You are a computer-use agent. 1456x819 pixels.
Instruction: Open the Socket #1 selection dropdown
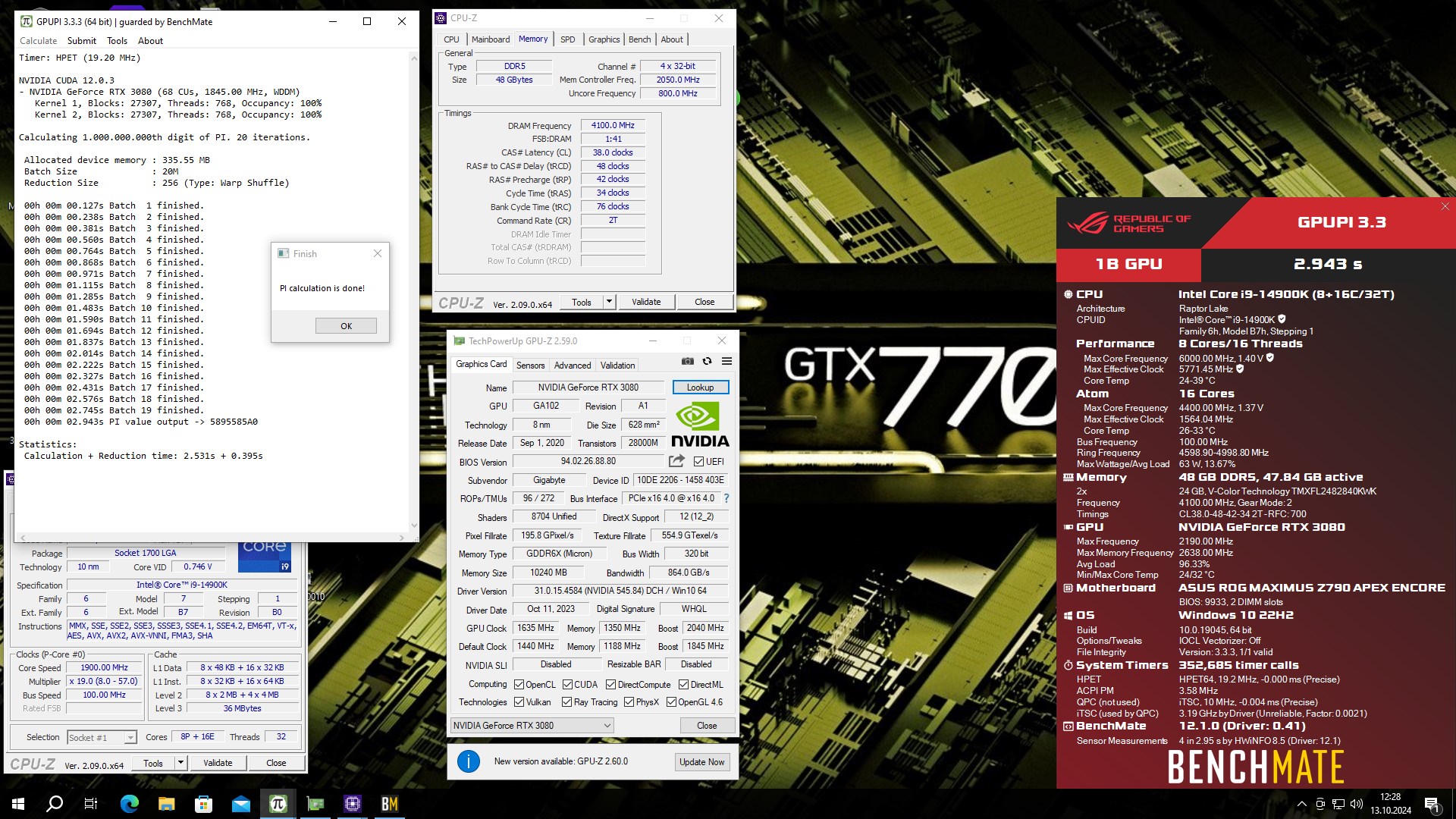click(x=102, y=737)
